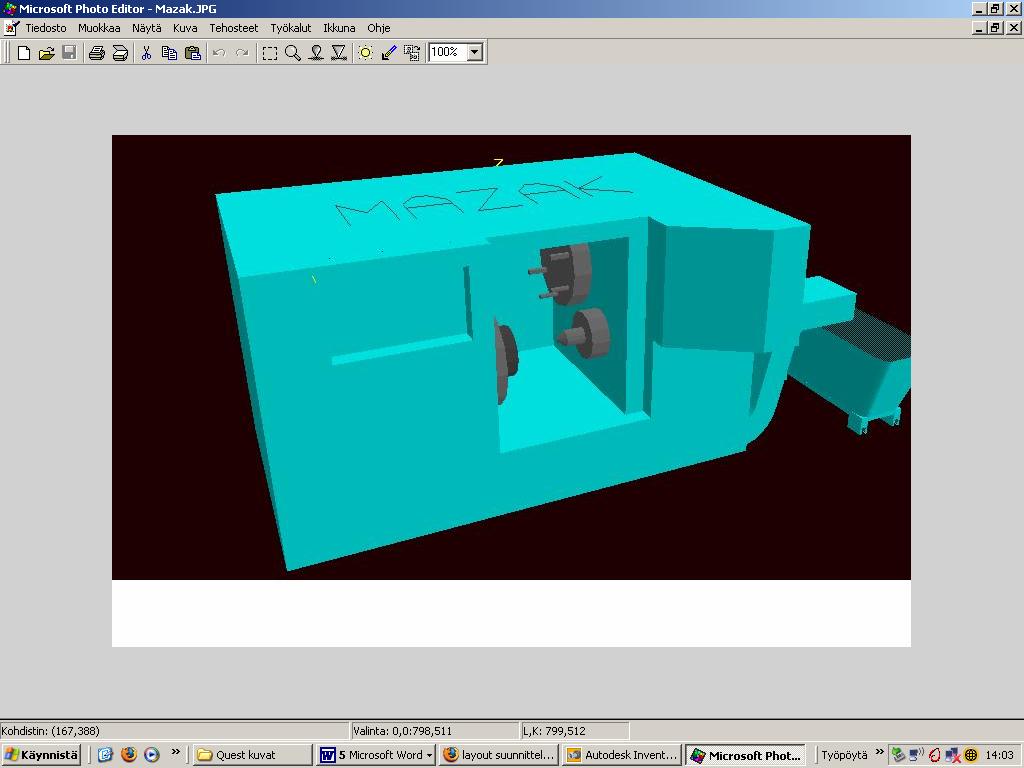Screen dimensions: 1024x768
Task: Open the Työkalut menu
Action: click(291, 28)
